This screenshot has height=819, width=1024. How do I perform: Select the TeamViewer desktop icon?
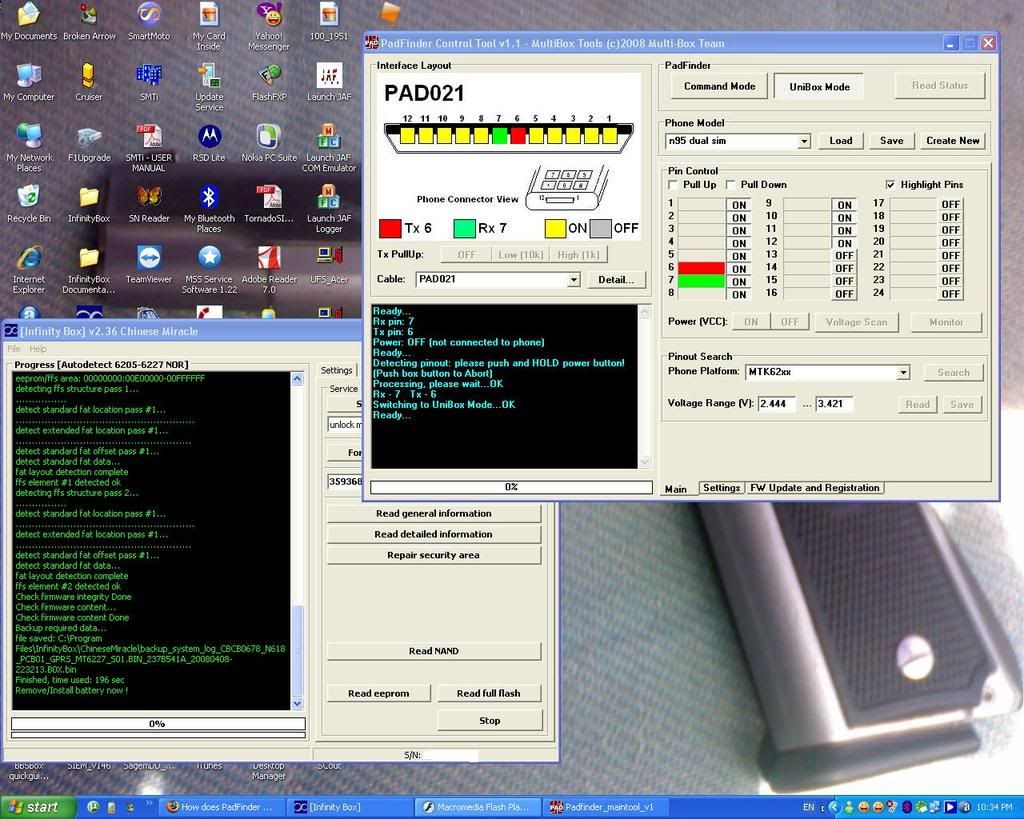click(x=149, y=265)
